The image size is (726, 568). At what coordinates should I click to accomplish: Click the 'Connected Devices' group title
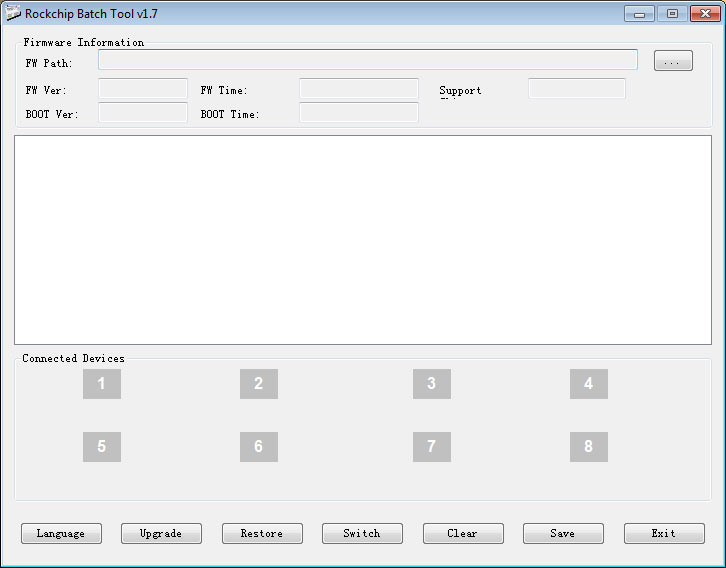click(74, 358)
